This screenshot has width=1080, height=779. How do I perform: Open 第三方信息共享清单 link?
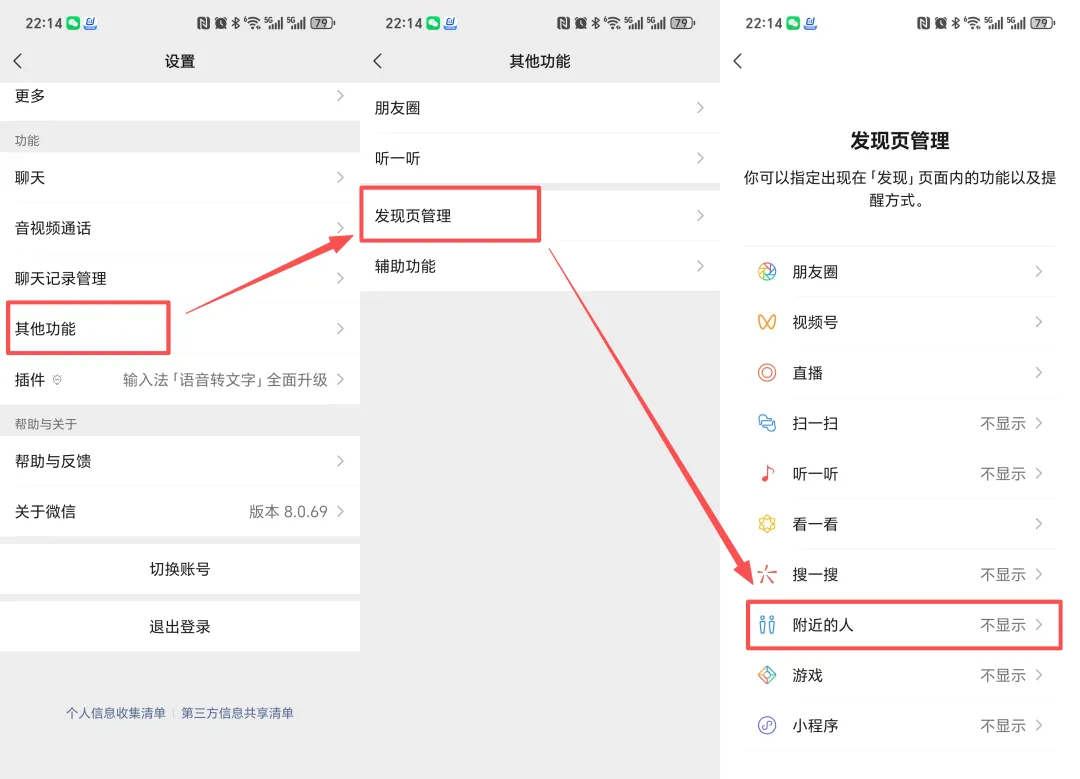pyautogui.click(x=238, y=713)
